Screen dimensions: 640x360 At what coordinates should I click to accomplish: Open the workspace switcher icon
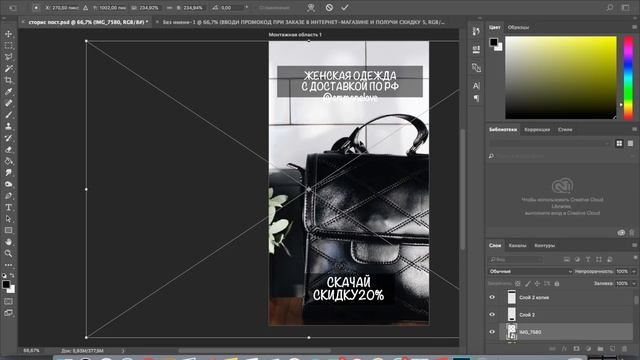pyautogui.click(x=626, y=7)
